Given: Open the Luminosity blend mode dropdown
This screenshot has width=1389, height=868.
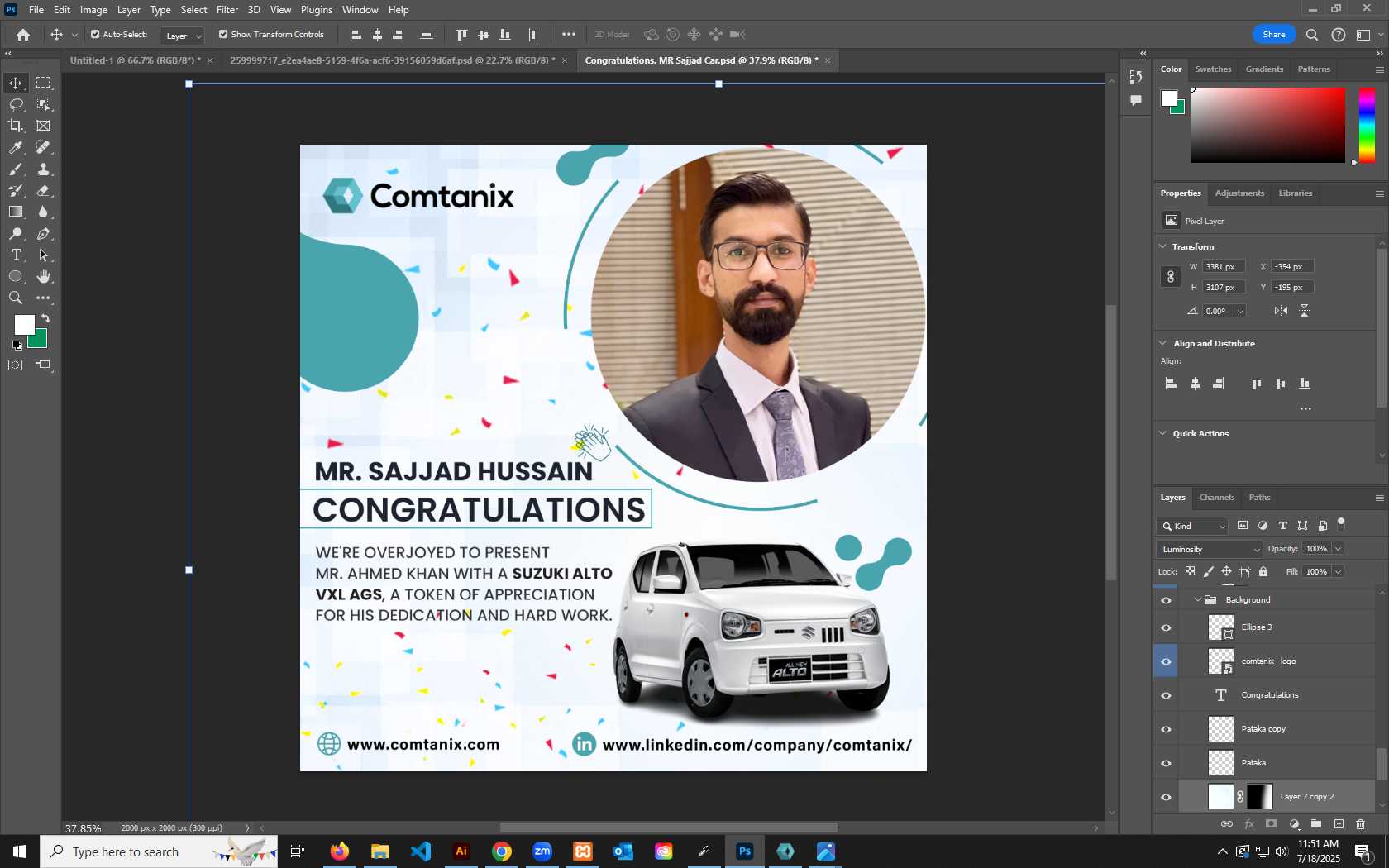Looking at the screenshot, I should point(1209,549).
